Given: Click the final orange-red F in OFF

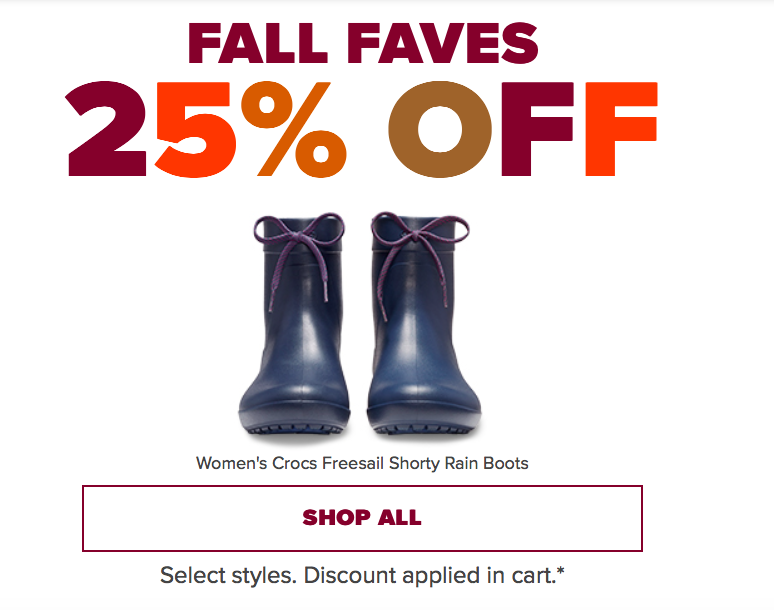Looking at the screenshot, I should pos(621,129).
